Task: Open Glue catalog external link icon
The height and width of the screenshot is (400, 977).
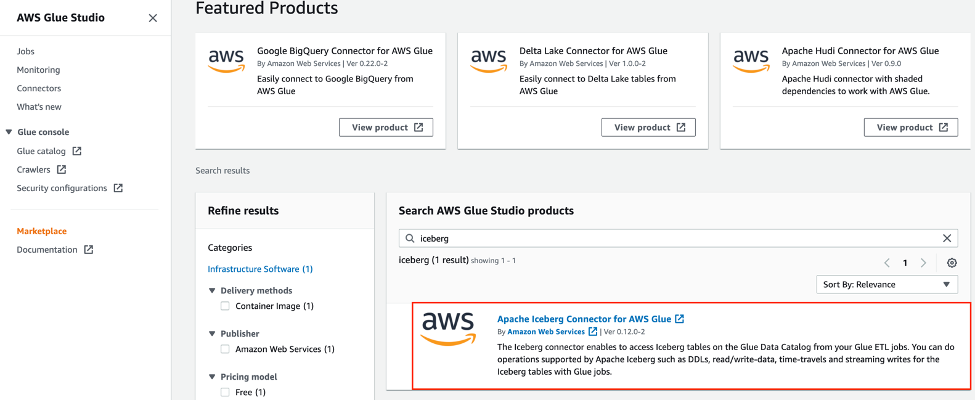Action: 77,151
